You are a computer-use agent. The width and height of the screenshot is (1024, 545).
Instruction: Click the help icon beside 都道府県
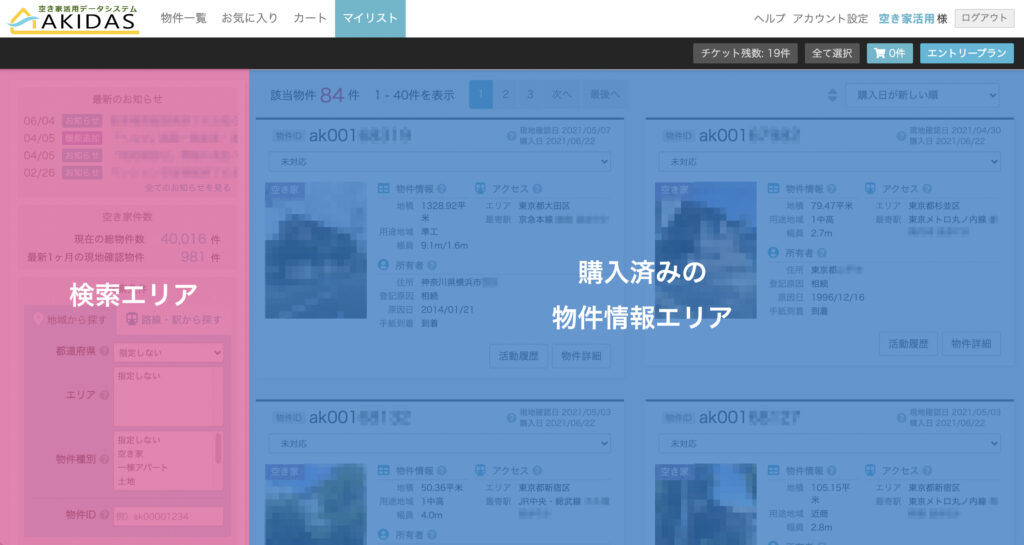pyautogui.click(x=104, y=351)
